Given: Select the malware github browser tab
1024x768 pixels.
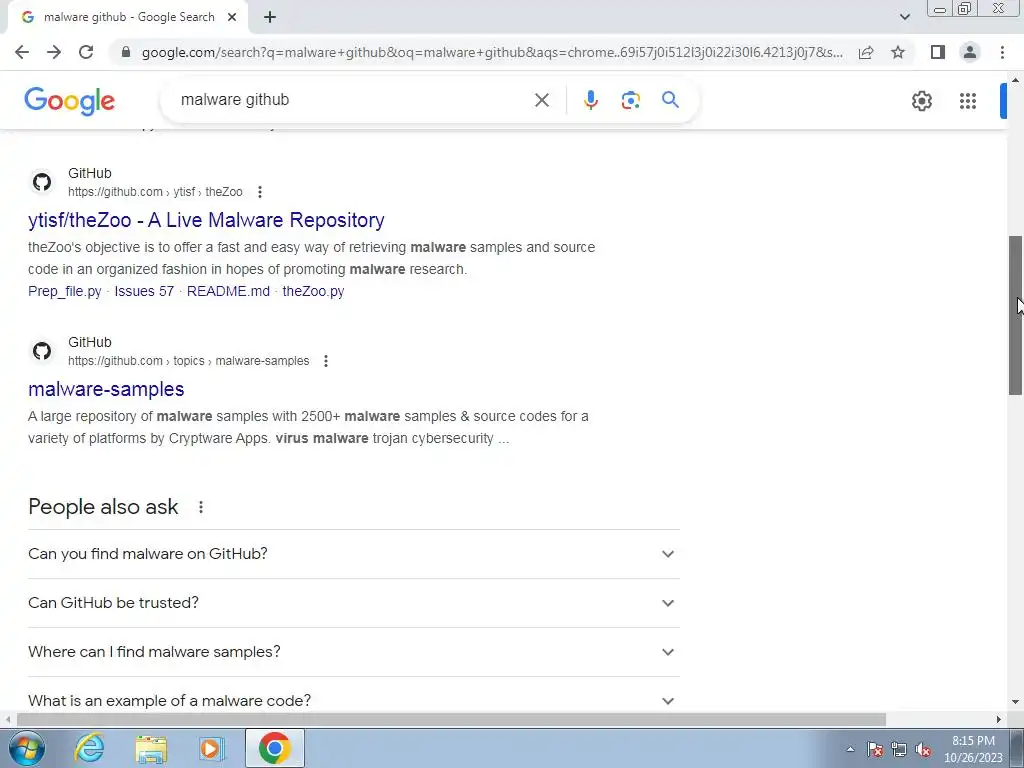Looking at the screenshot, I should [x=128, y=17].
